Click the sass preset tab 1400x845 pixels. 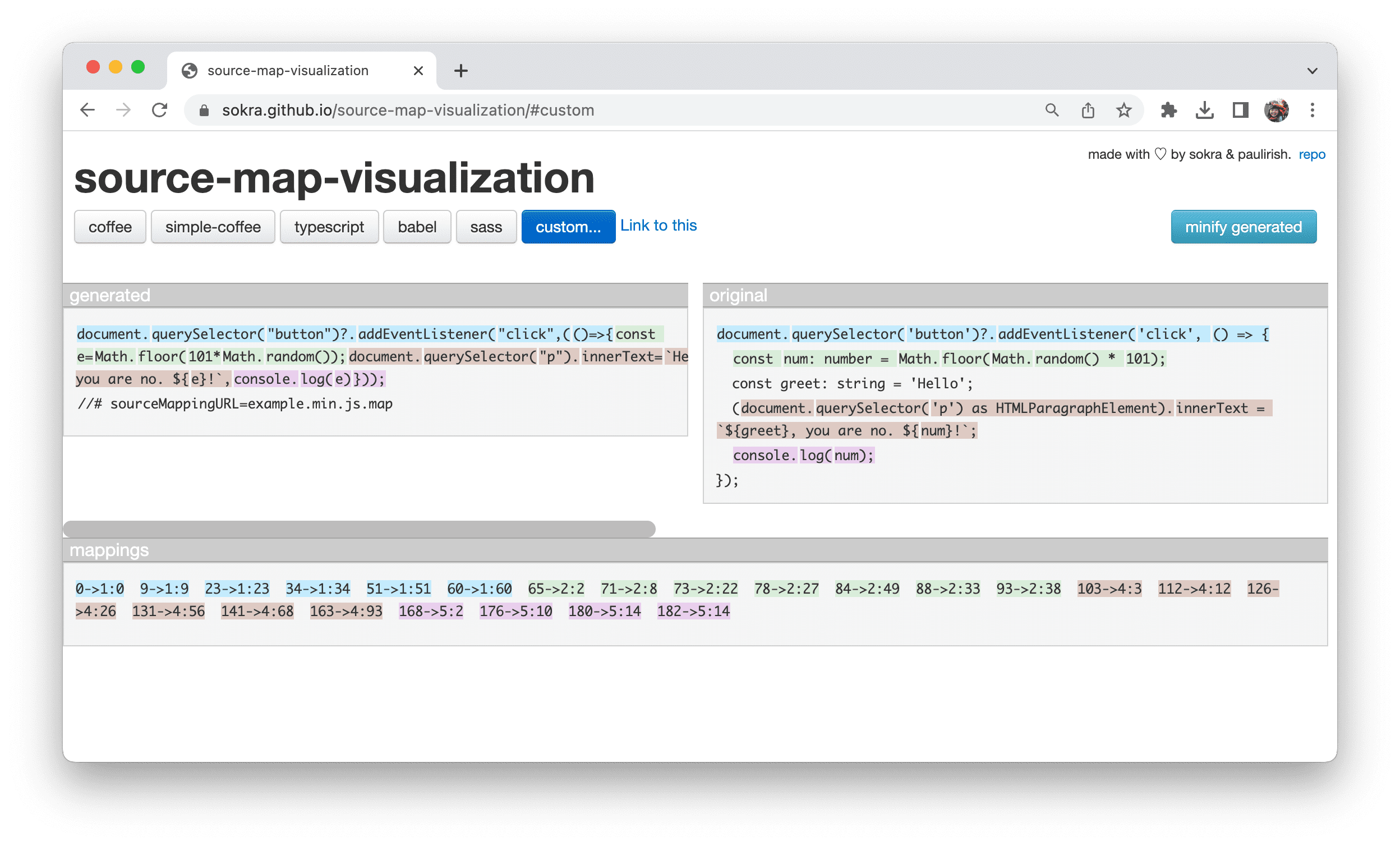pos(485,226)
